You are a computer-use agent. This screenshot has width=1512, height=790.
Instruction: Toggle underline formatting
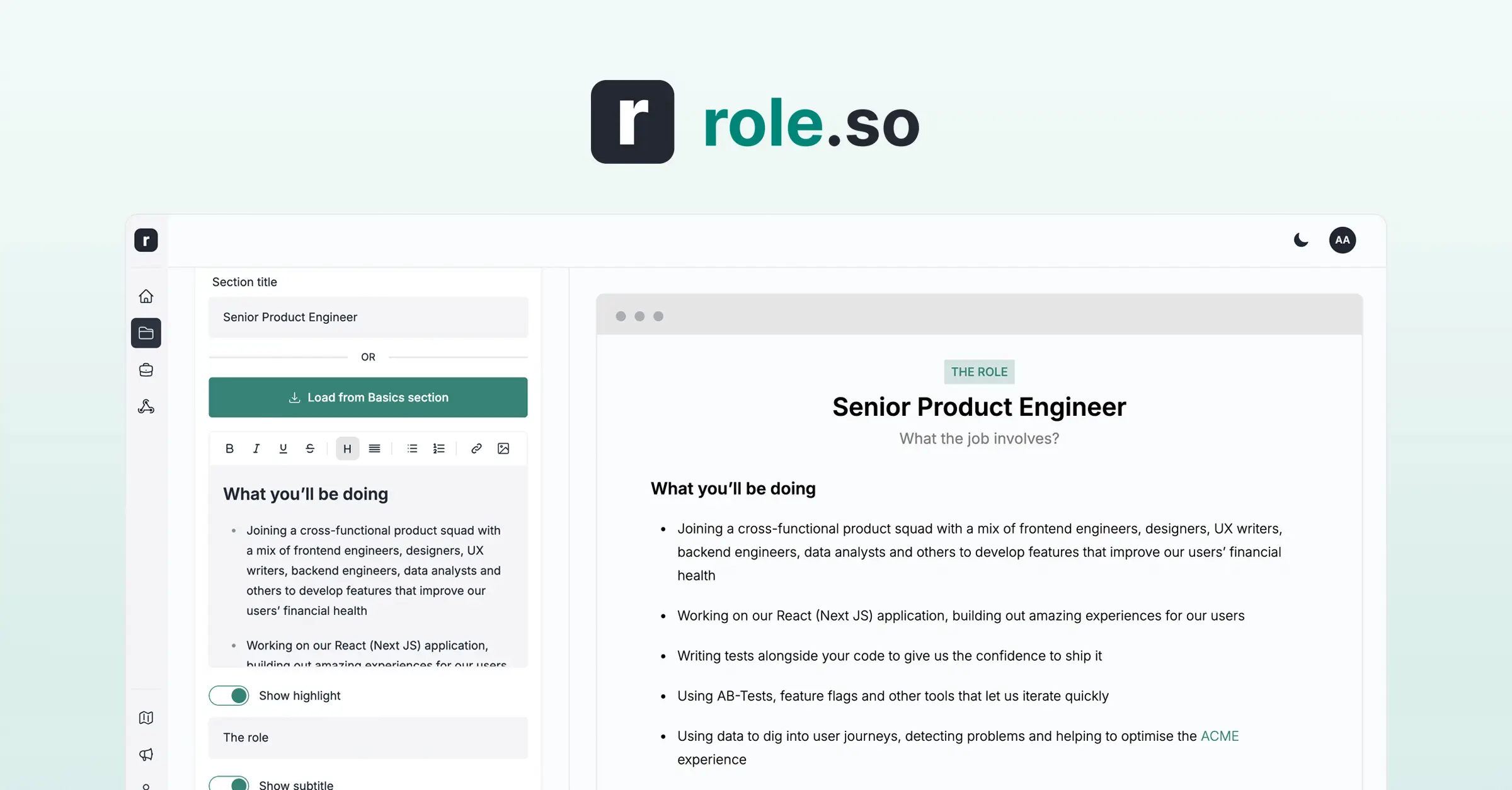[283, 449]
